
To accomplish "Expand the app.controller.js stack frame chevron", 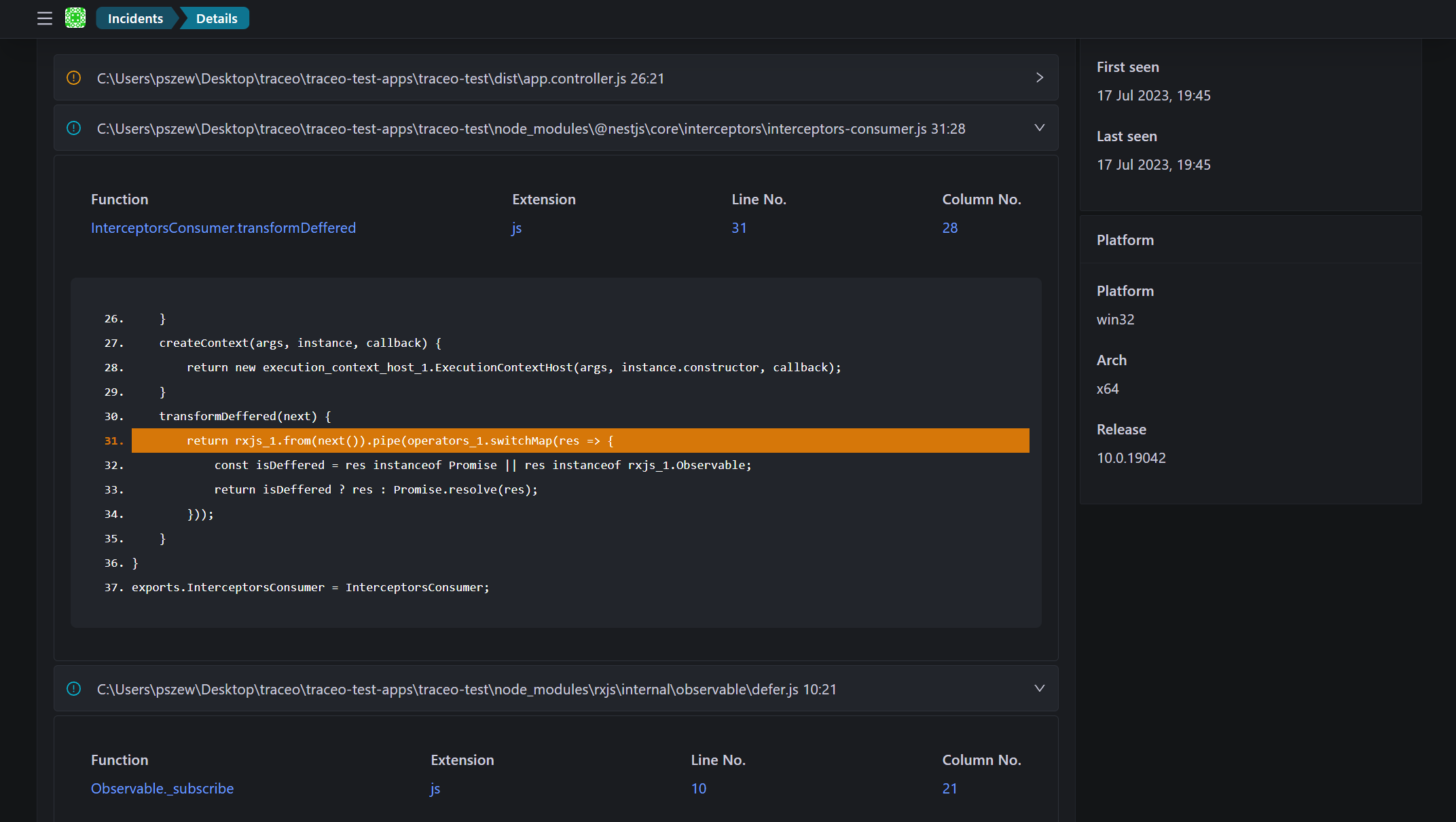I will coord(1039,78).
